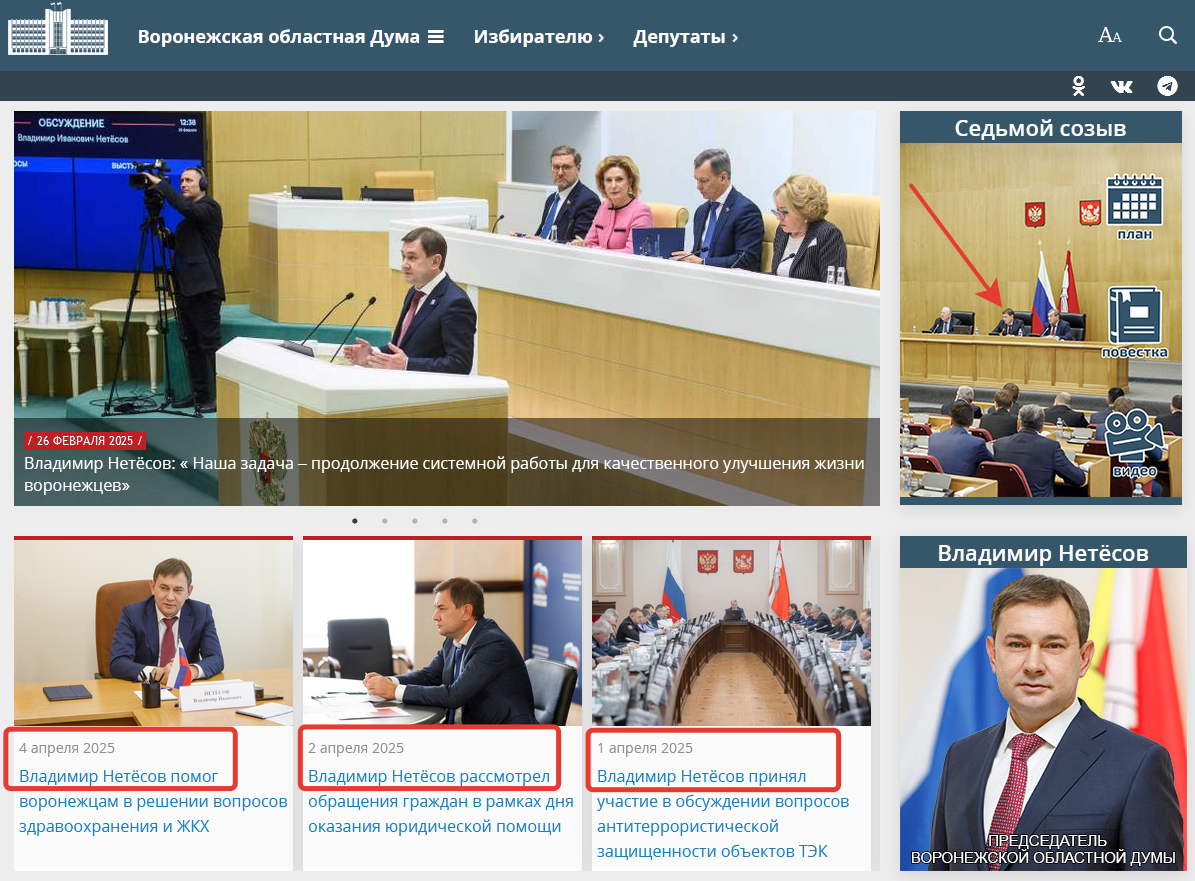Open the news headline about здравоохранения и ЖКХ
The image size is (1195, 881).
pos(153,801)
